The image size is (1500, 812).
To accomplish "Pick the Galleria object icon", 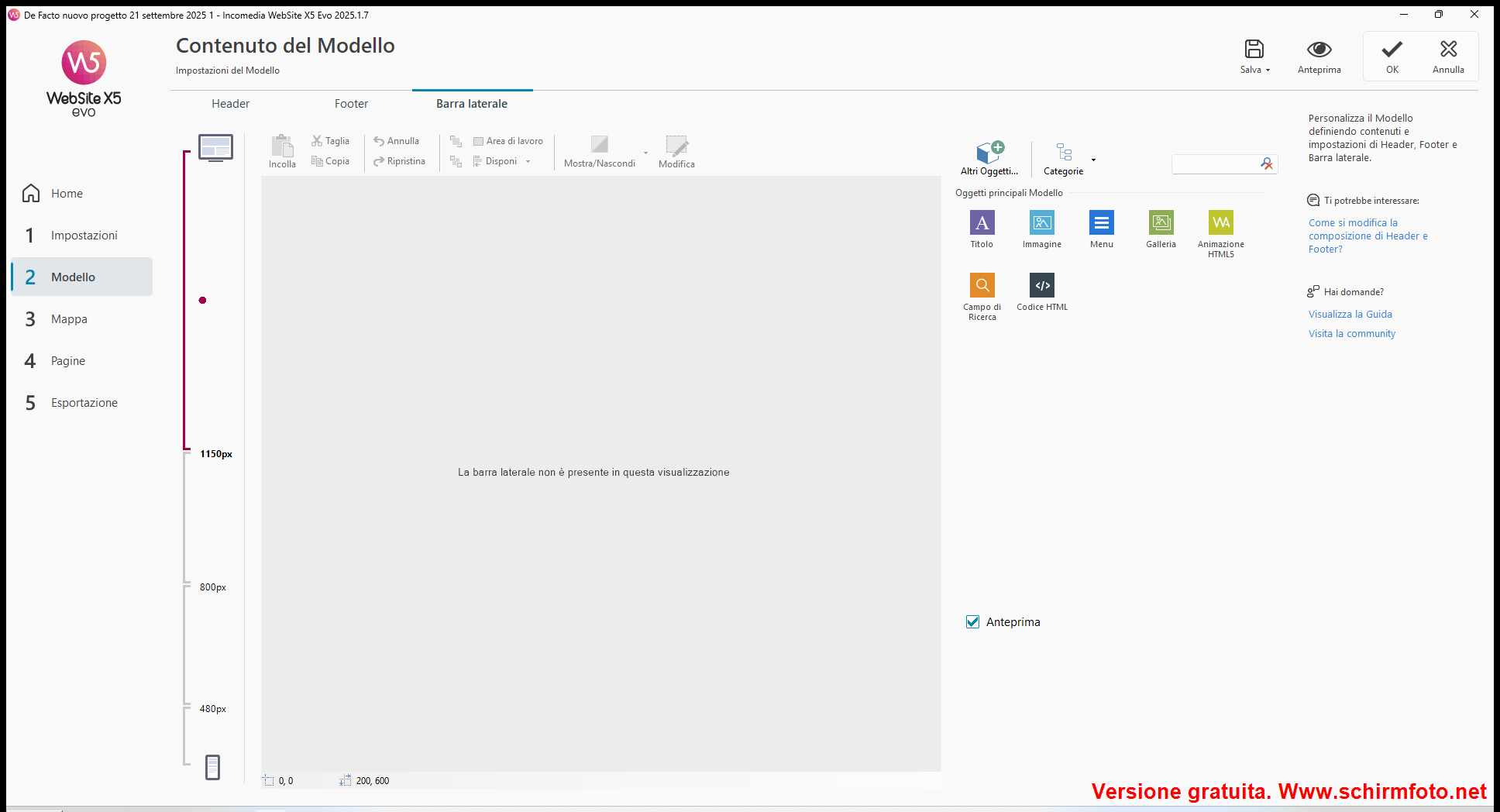I will 1161,224.
